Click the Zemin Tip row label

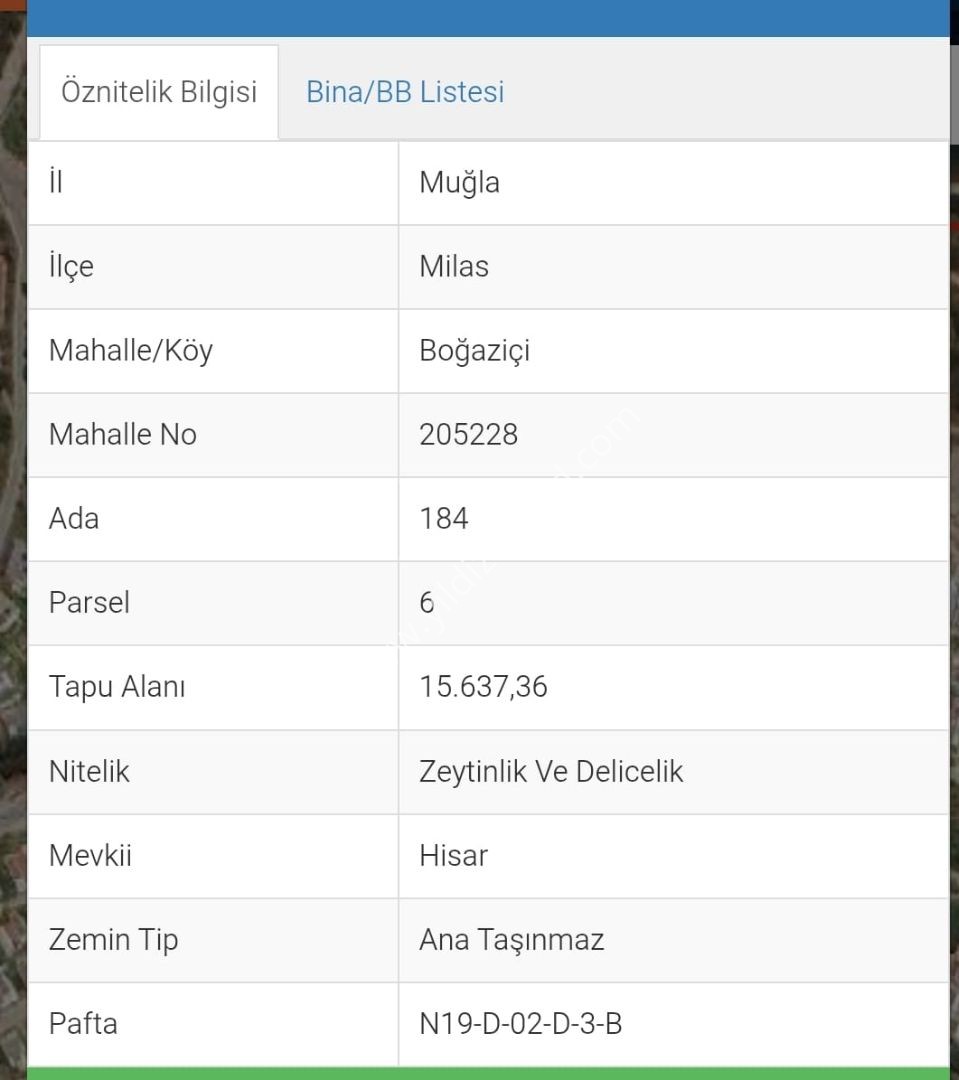click(x=114, y=940)
